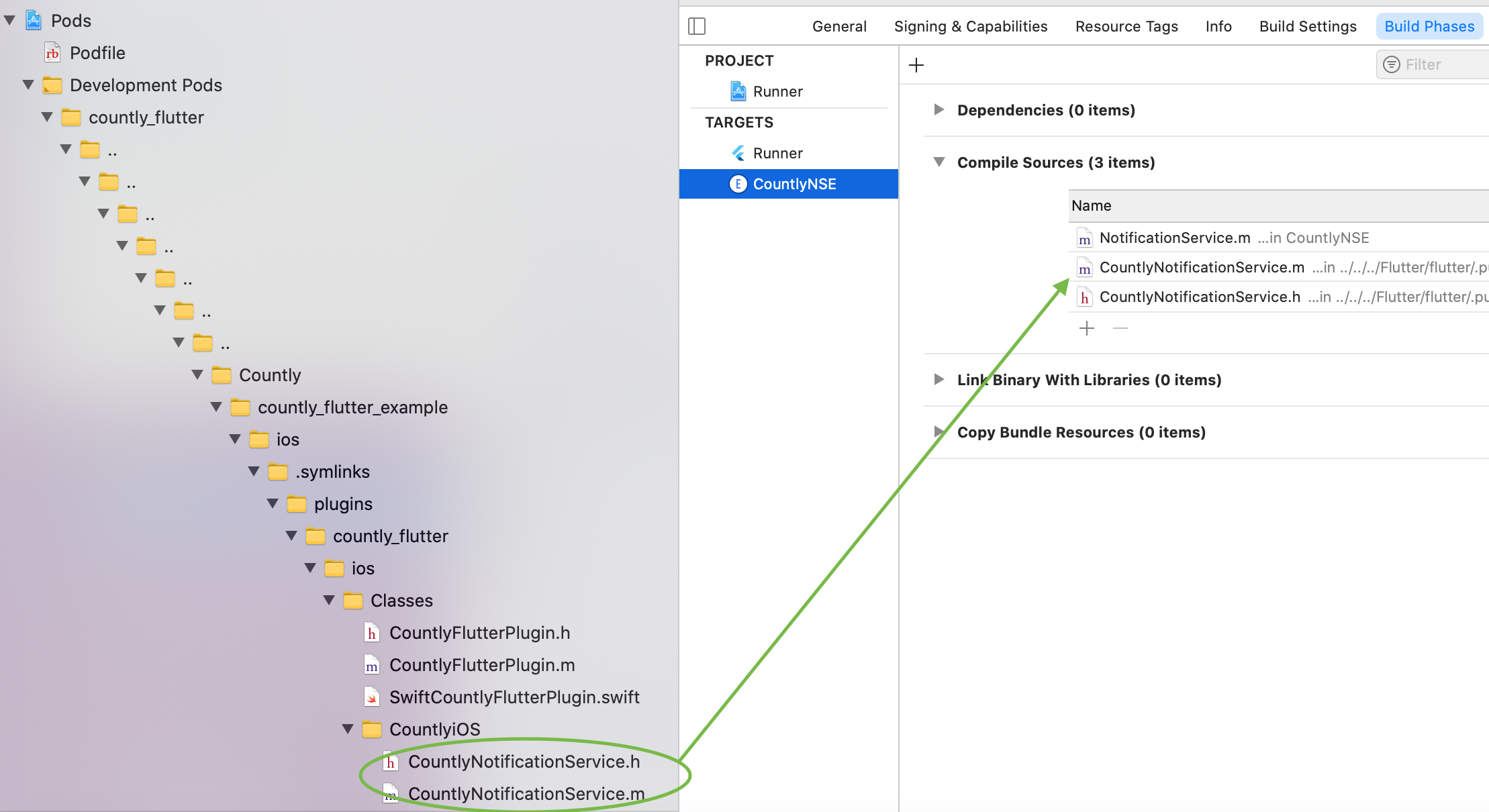
Task: Collapse the countly_flutter_example folder
Action: pos(216,407)
